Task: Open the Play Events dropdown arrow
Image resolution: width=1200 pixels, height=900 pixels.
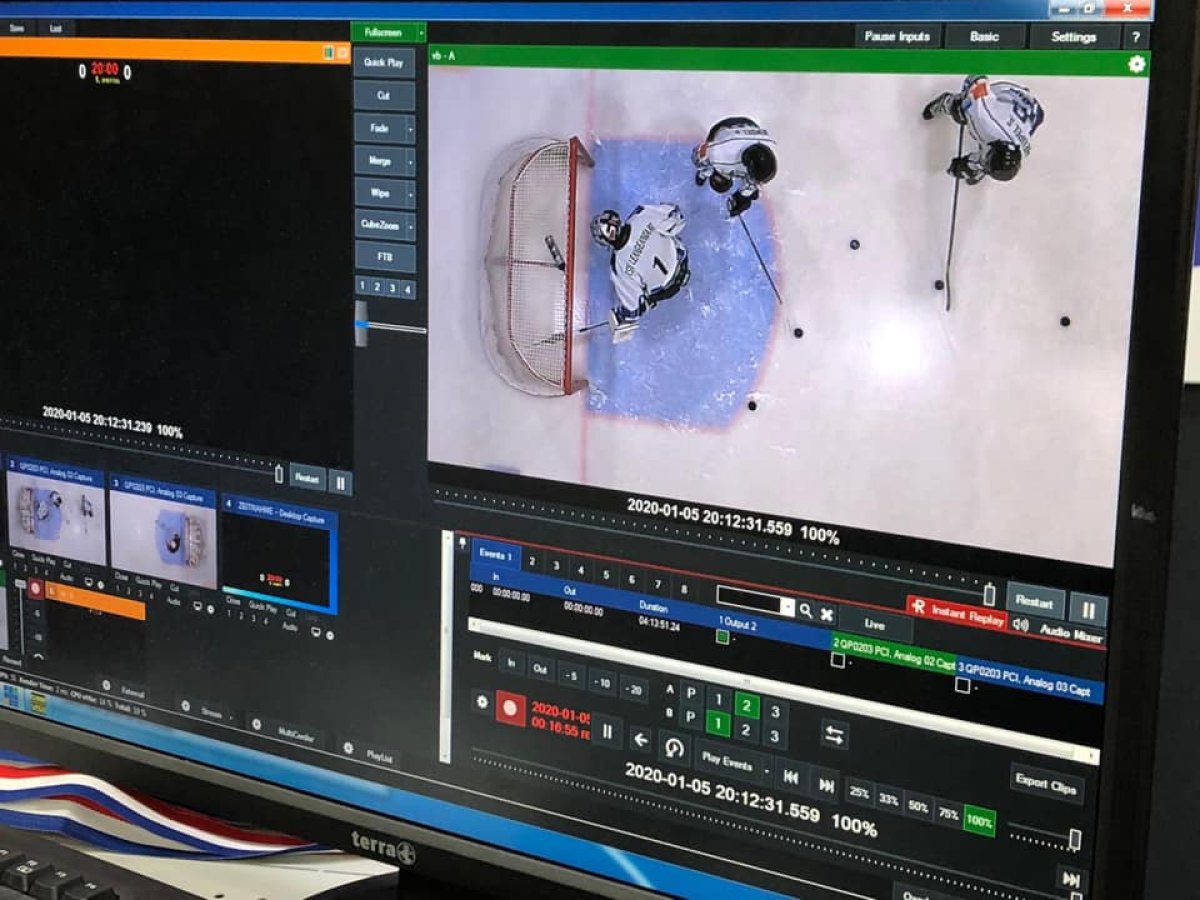Action: coord(767,771)
